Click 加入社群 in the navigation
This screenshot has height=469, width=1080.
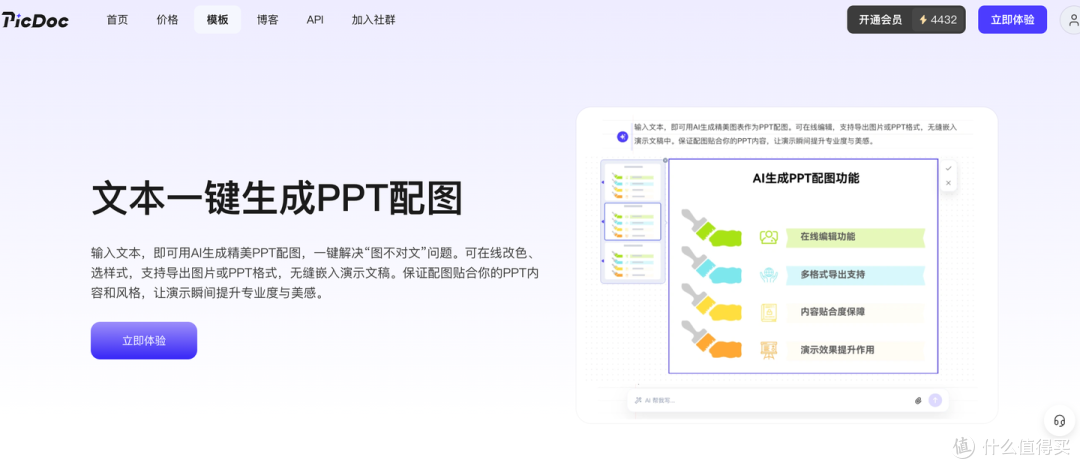(373, 20)
